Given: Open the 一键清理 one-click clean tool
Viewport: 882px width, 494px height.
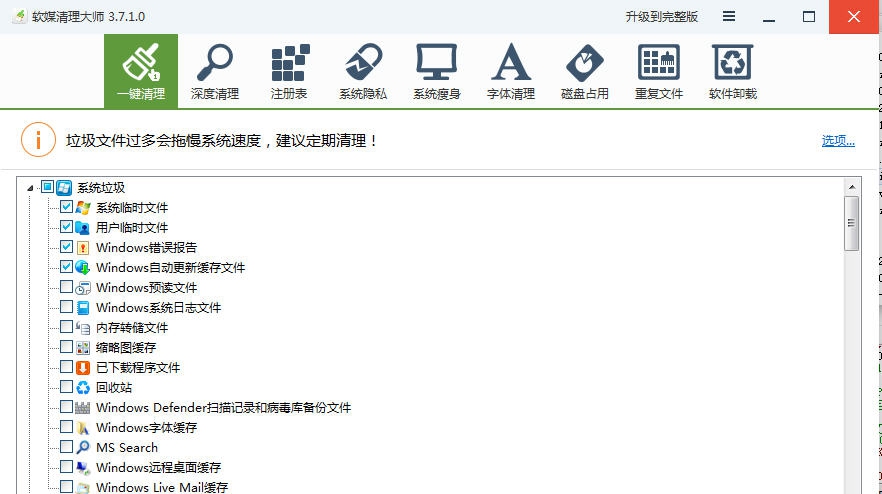Looking at the screenshot, I should 141,71.
